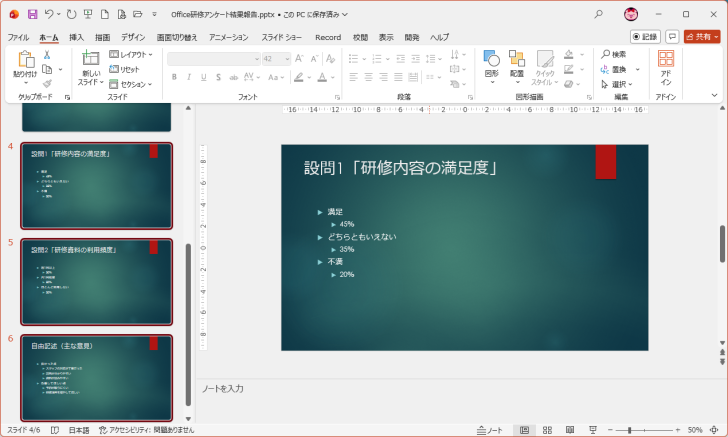
Task: Open the folder icon in quick access toolbar
Action: click(138, 14)
